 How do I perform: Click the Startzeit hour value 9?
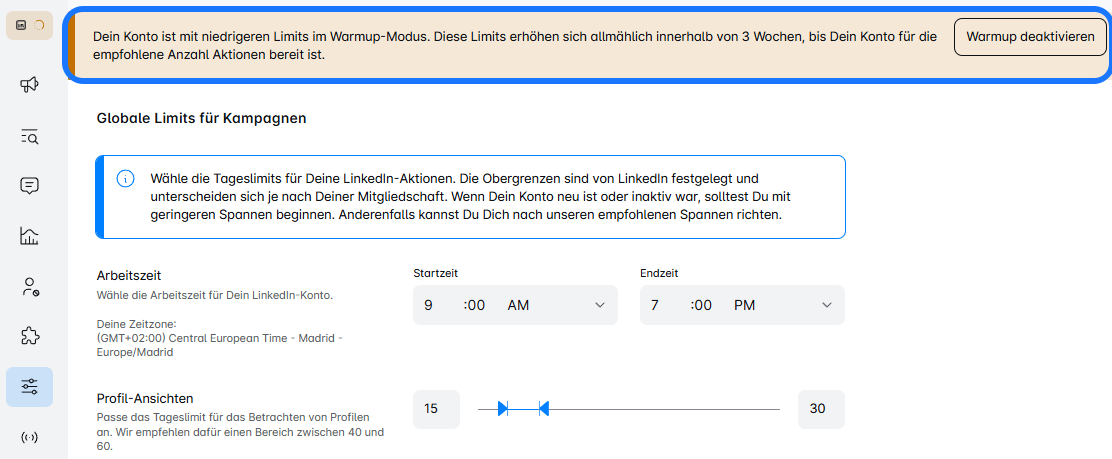pyautogui.click(x=428, y=305)
